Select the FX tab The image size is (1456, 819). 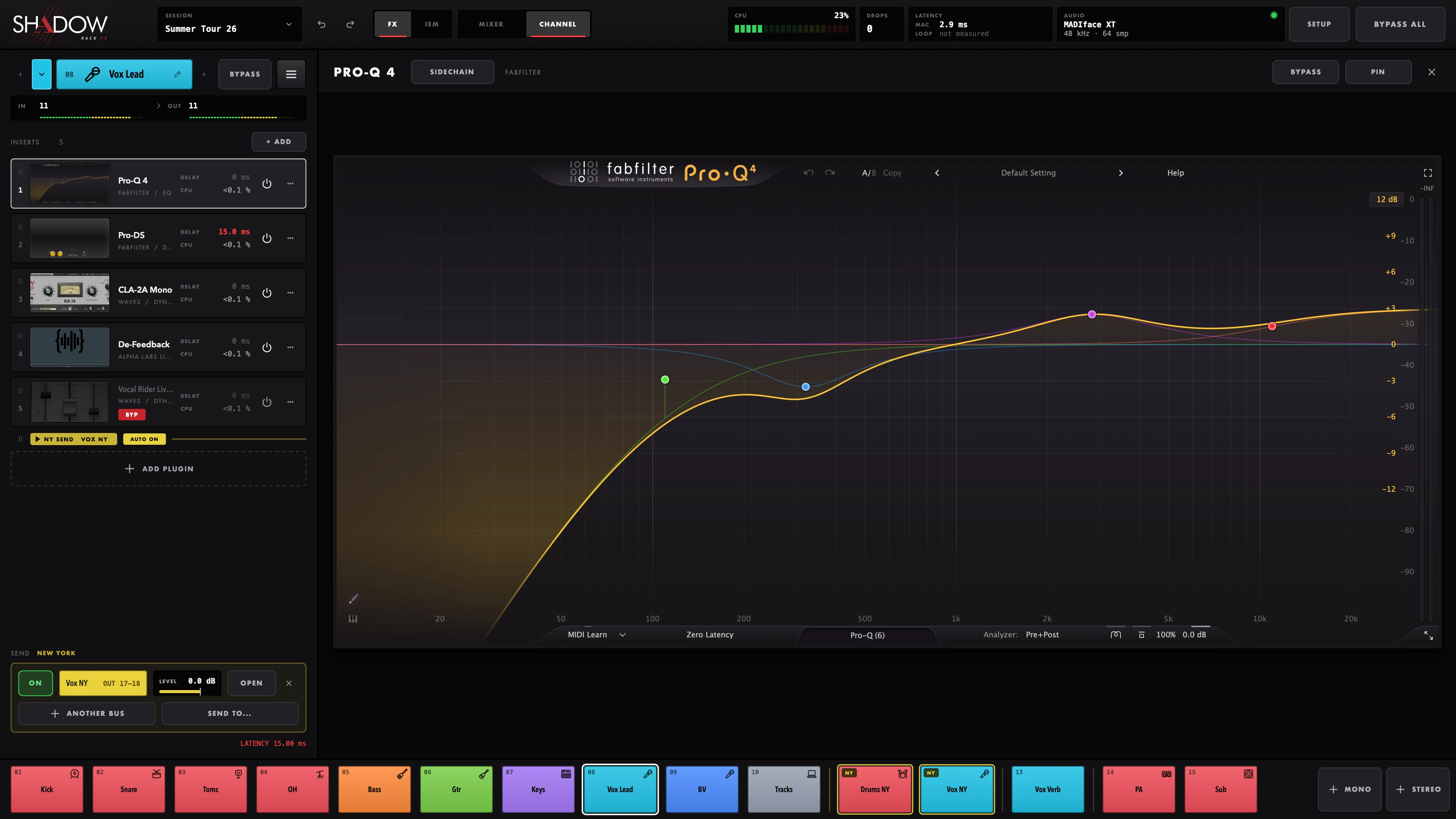pyautogui.click(x=392, y=24)
